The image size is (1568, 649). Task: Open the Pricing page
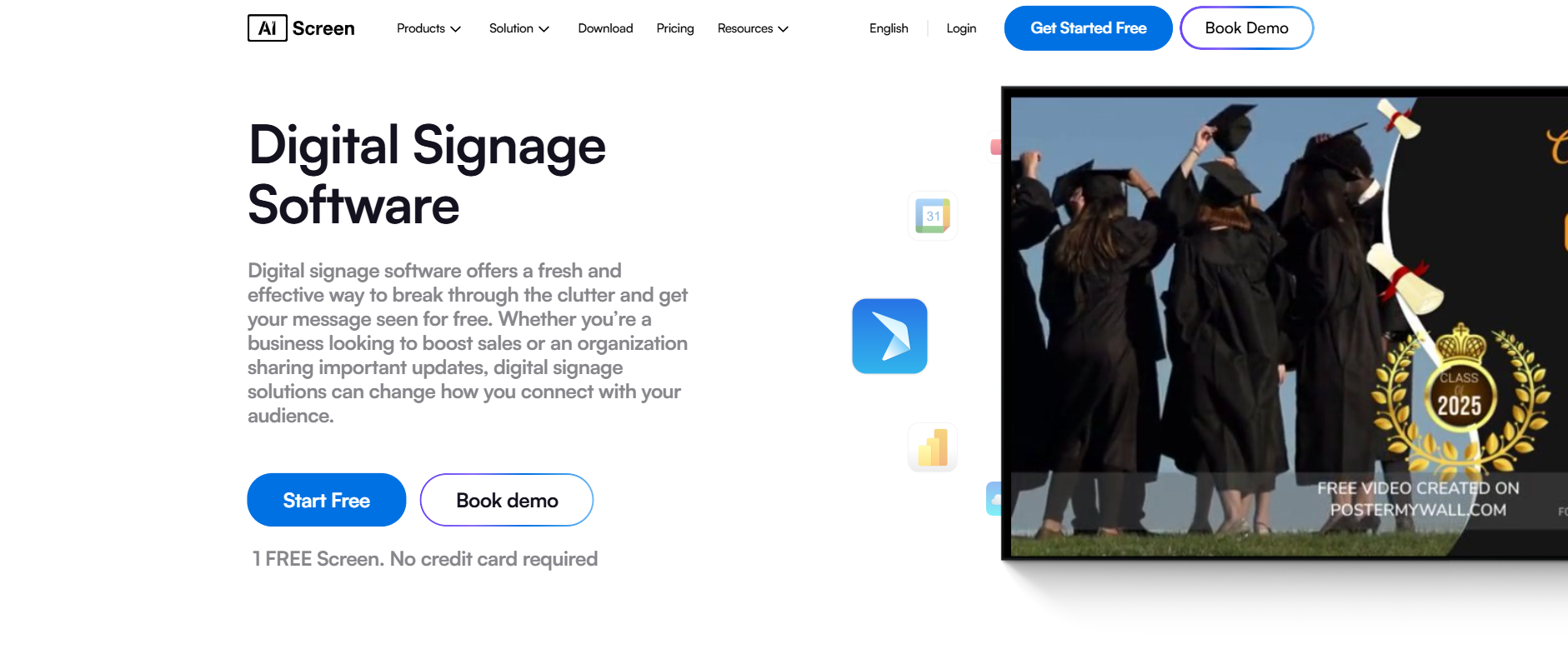[675, 28]
